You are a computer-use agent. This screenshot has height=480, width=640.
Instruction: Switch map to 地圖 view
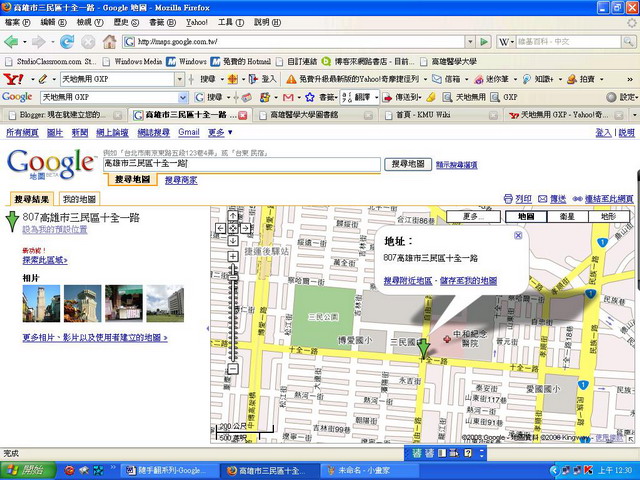[526, 216]
